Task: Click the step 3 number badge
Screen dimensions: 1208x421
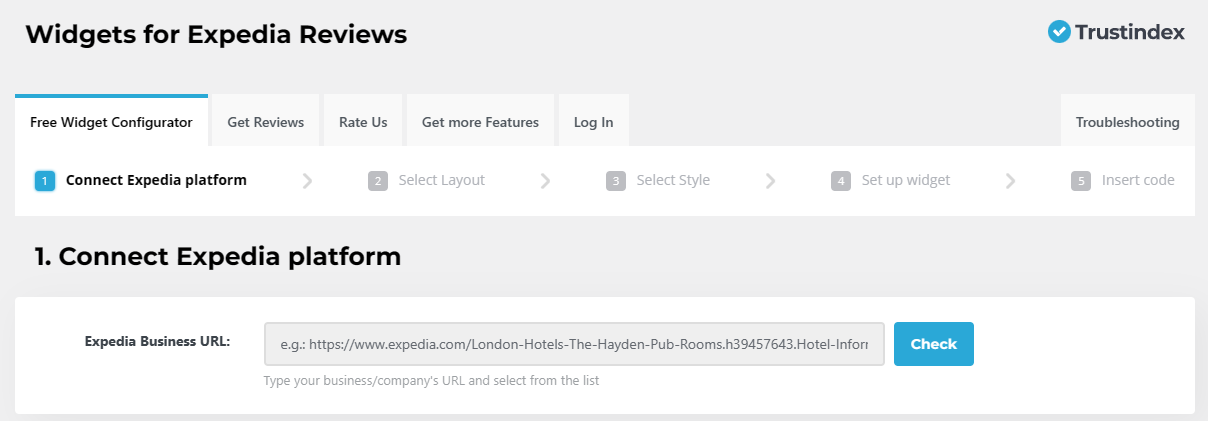Action: coord(616,181)
